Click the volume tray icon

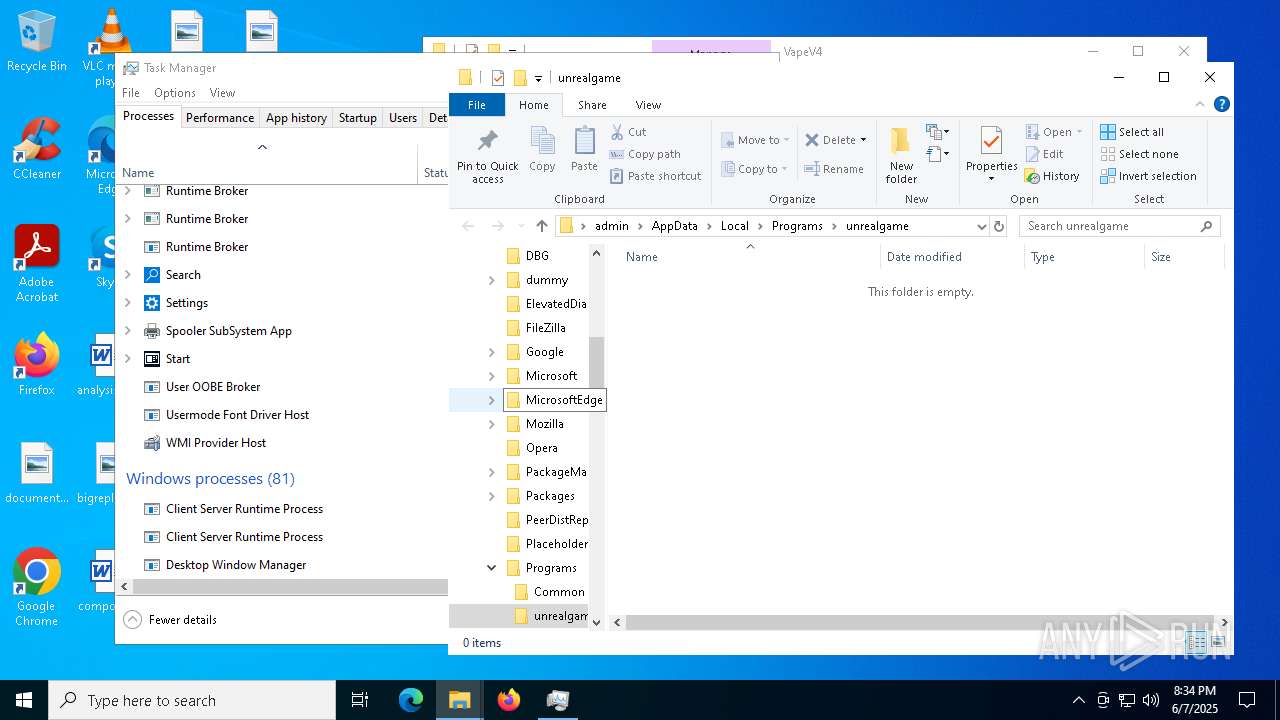[1150, 700]
